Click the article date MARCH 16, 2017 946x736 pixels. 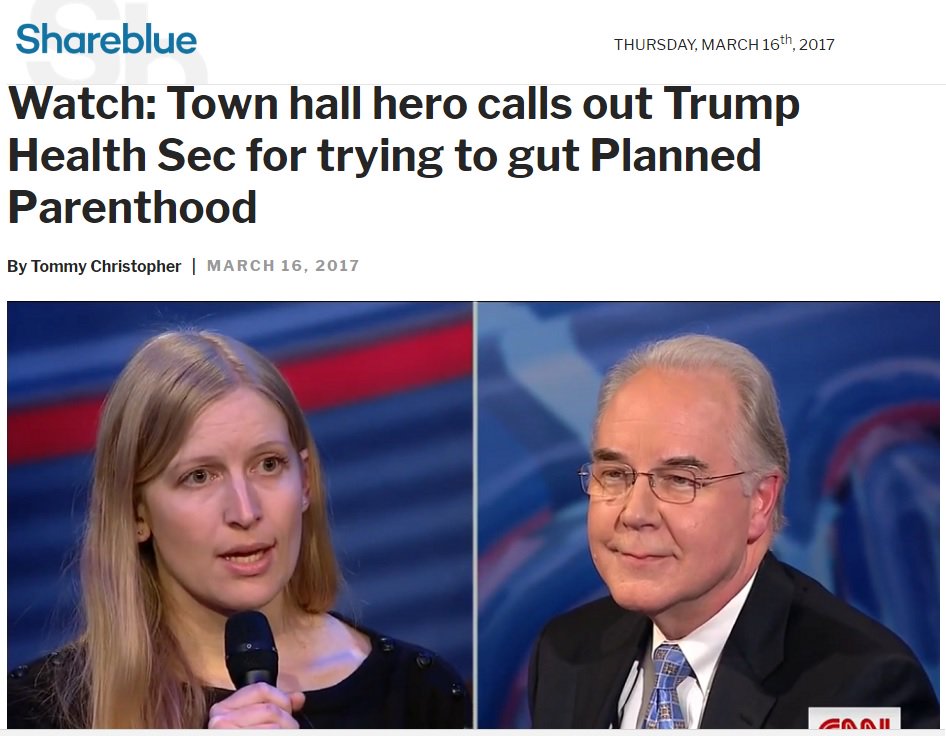283,265
